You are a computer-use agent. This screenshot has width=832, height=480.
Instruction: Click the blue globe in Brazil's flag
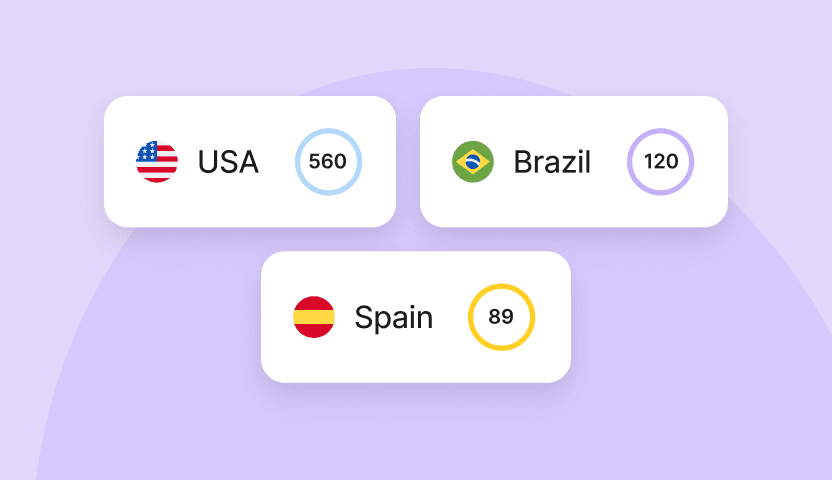(x=473, y=162)
